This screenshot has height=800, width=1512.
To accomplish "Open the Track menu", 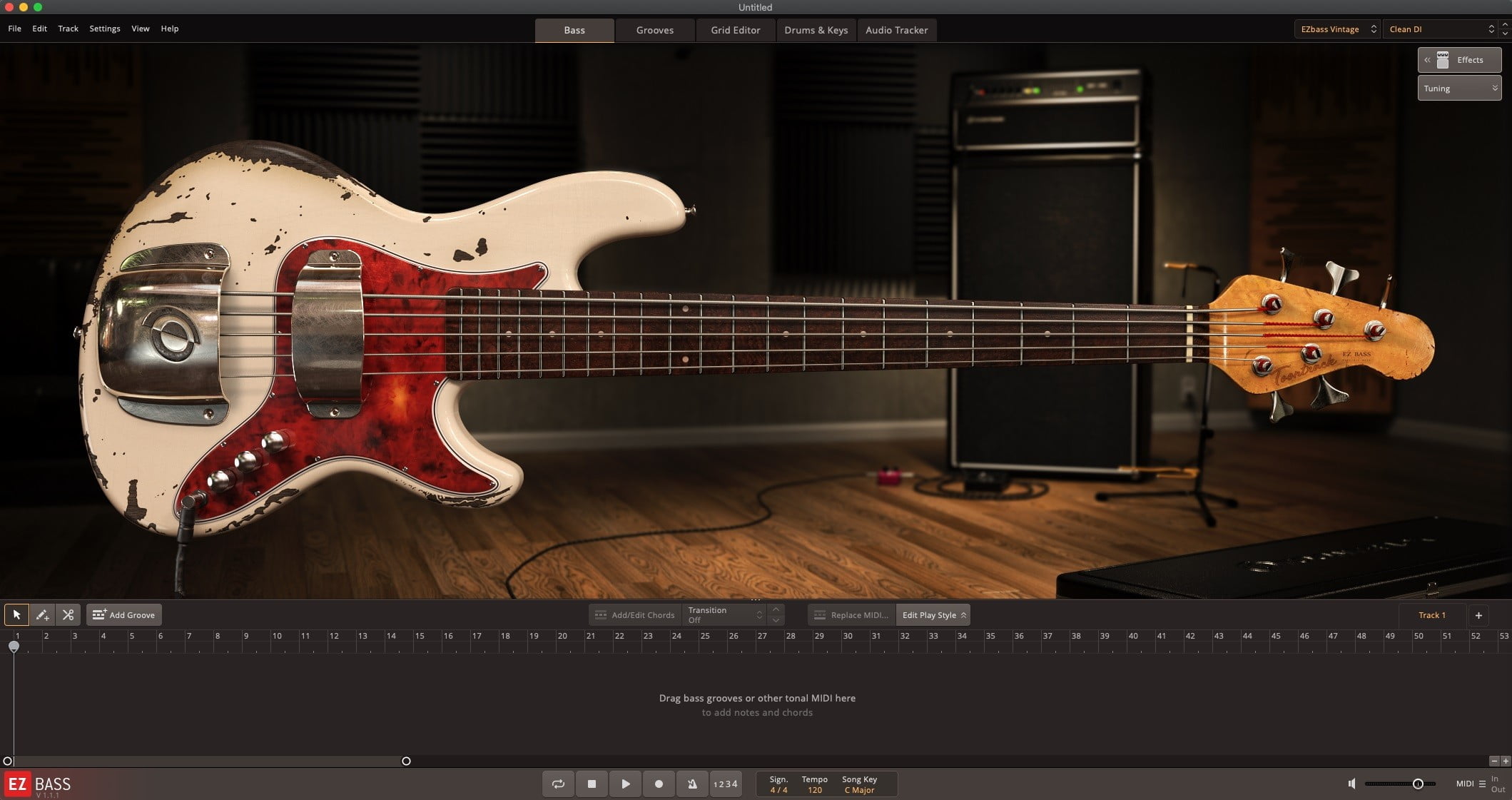I will click(68, 29).
